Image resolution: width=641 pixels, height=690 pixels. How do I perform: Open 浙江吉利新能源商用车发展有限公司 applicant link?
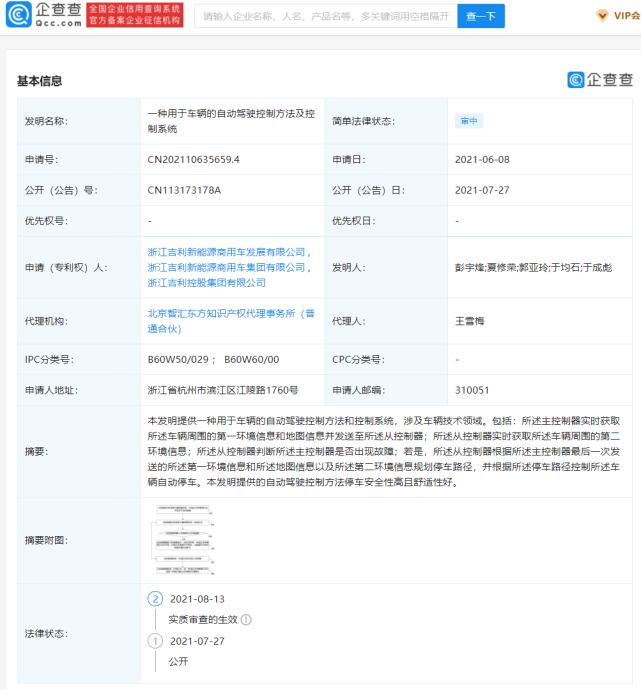click(x=226, y=252)
